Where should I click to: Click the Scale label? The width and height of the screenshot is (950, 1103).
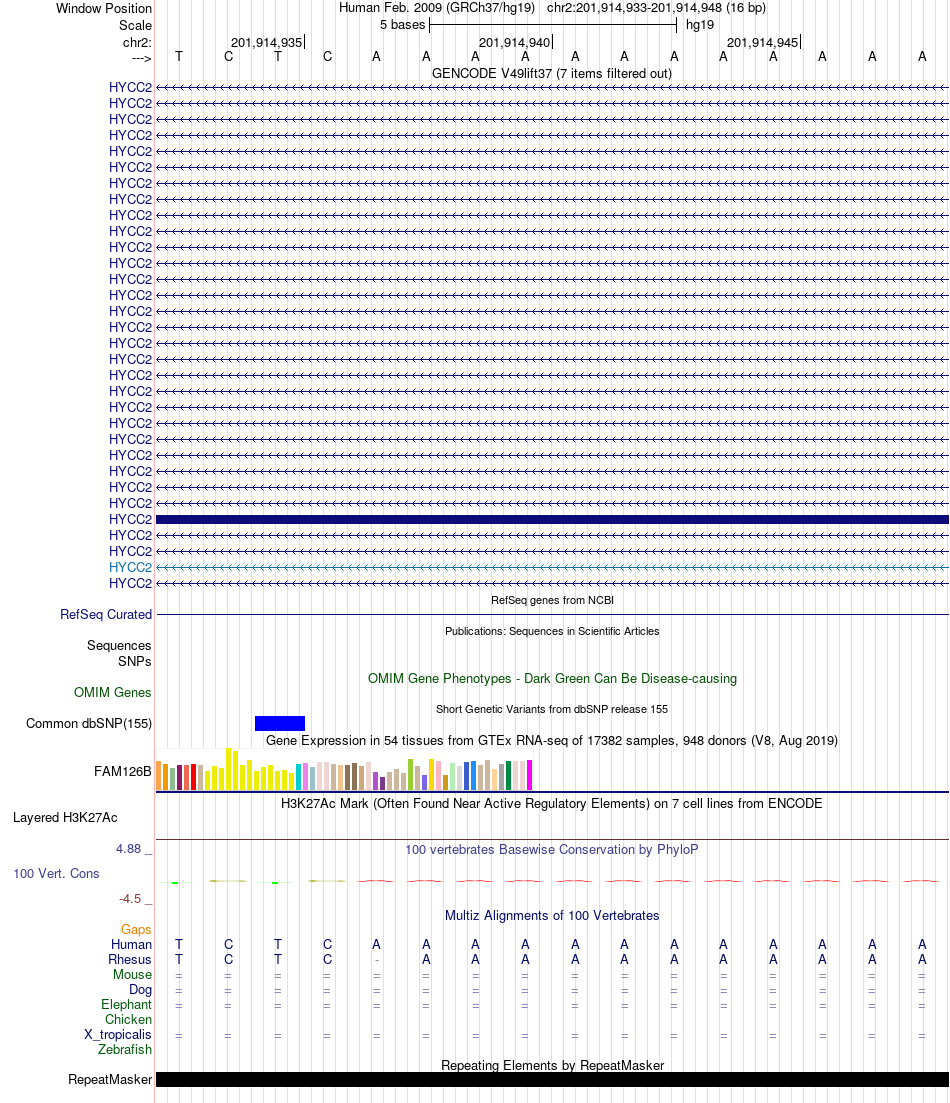tap(135, 25)
